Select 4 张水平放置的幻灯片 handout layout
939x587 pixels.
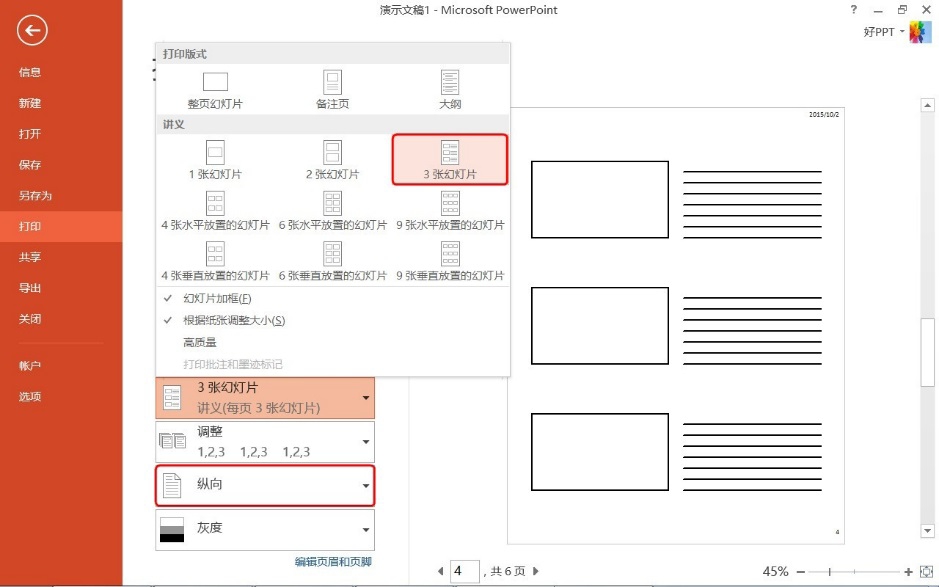point(215,210)
